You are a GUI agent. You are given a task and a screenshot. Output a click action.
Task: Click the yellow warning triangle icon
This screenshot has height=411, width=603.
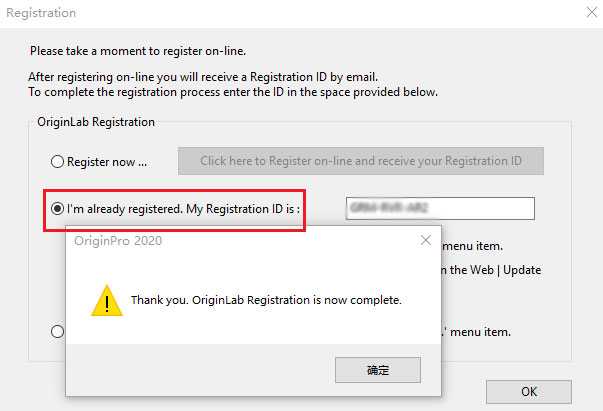(x=107, y=300)
